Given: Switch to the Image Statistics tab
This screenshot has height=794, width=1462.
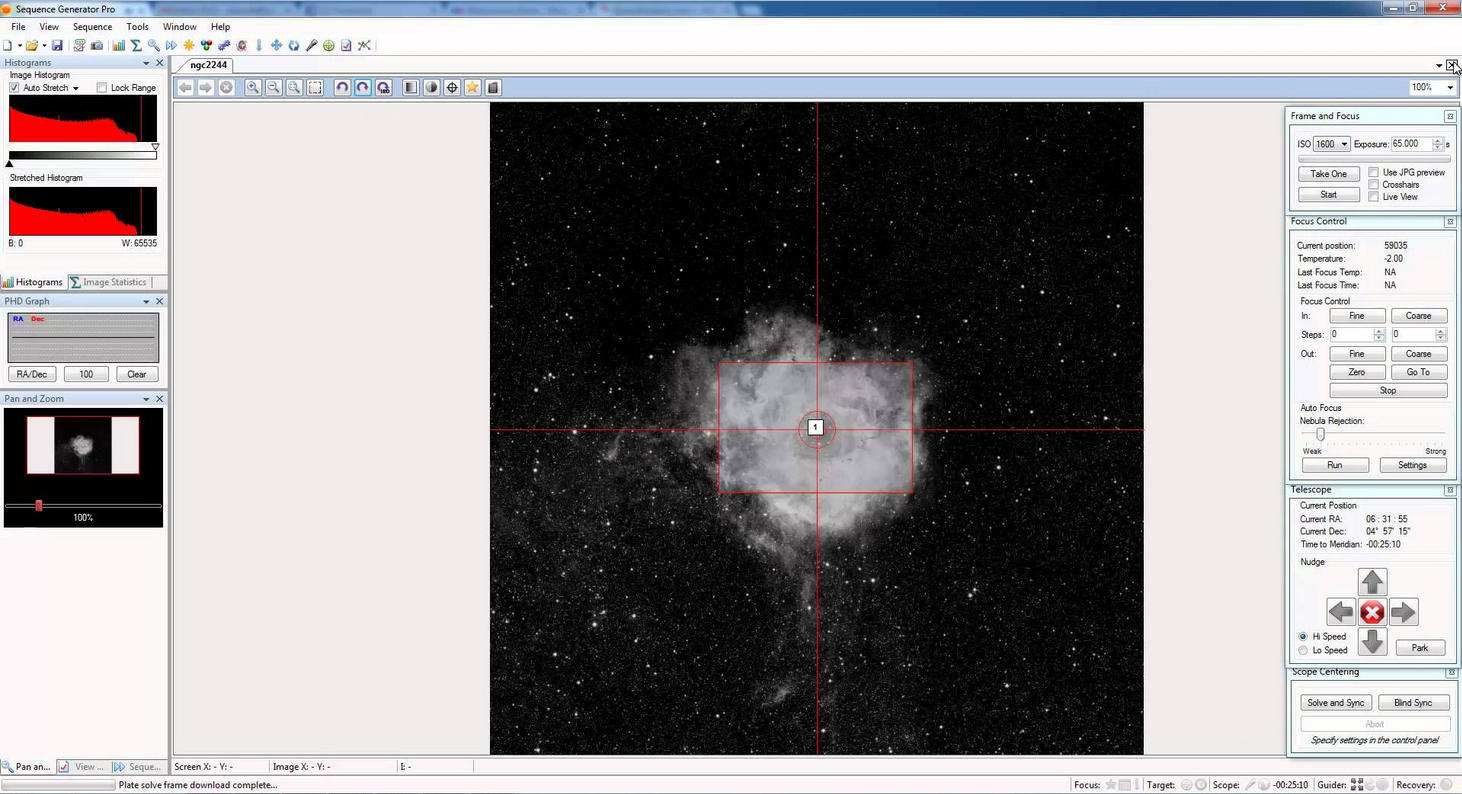Looking at the screenshot, I should point(108,282).
